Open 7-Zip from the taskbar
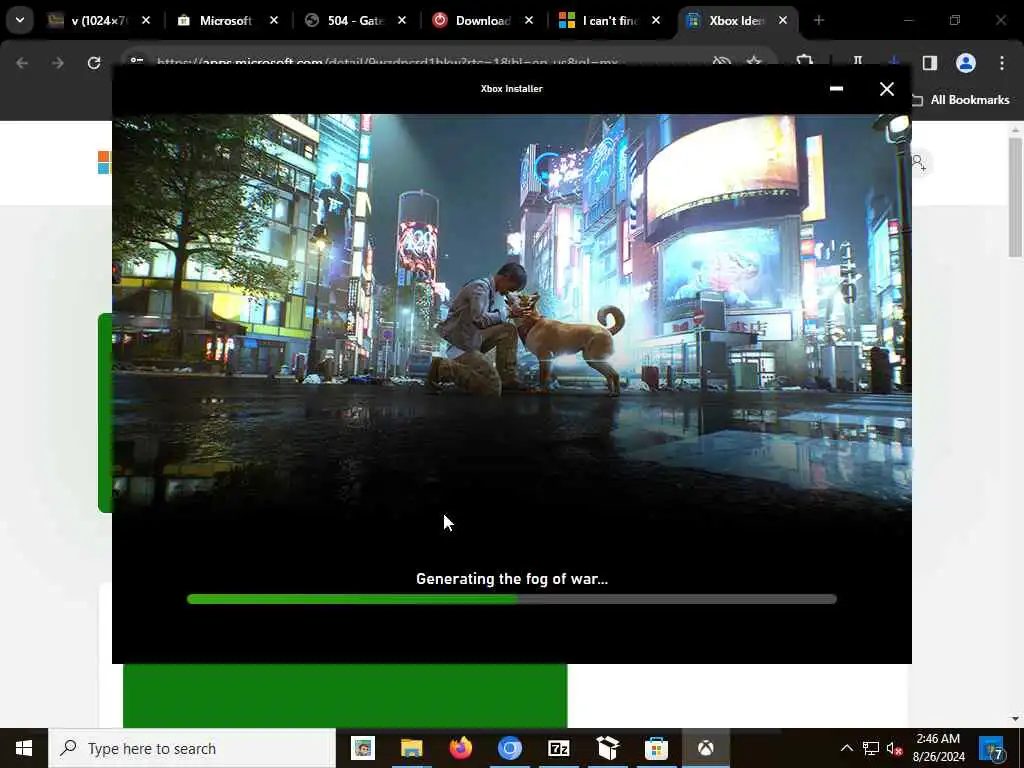The height and width of the screenshot is (768, 1024). (558, 748)
